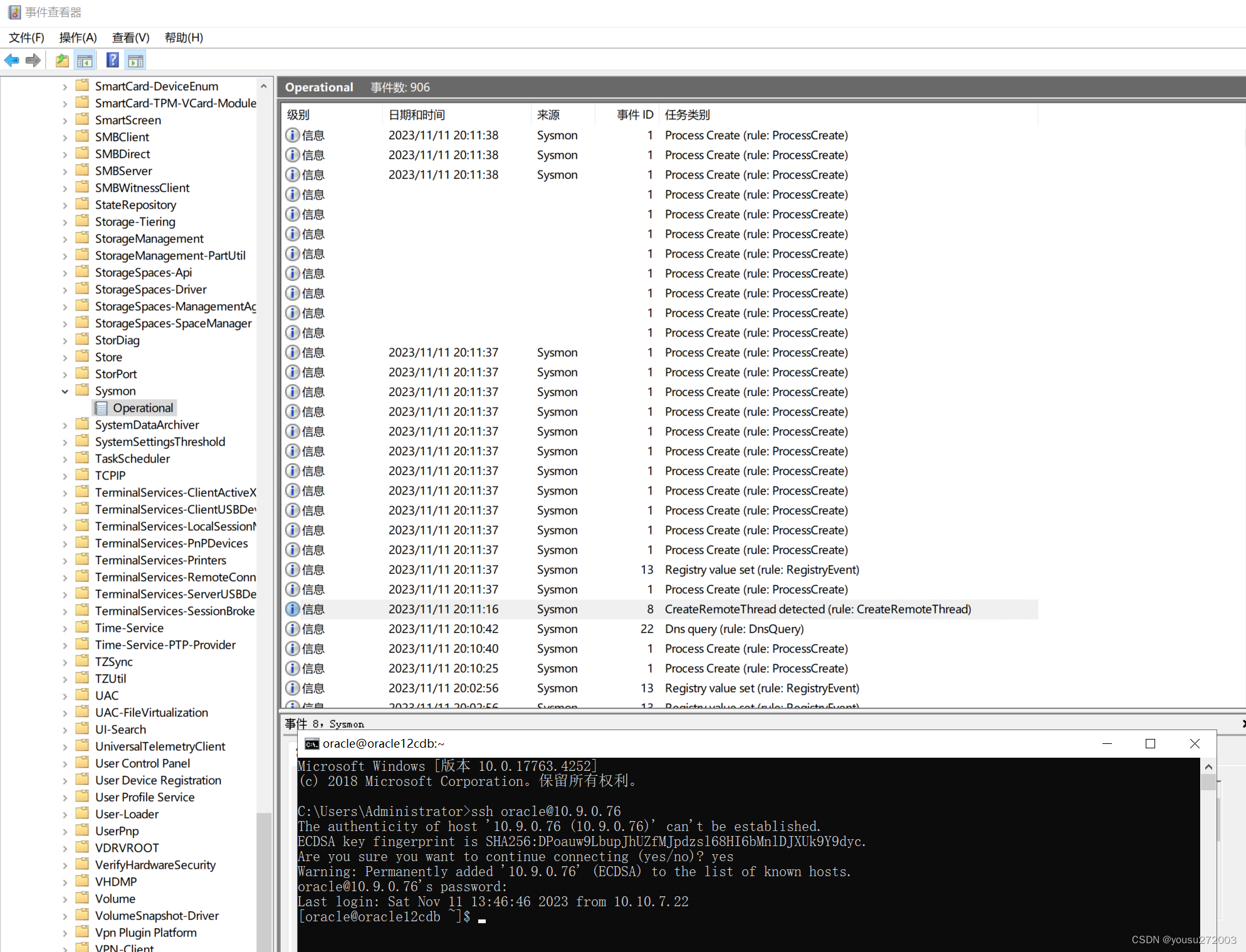Expand the TaskScheduler folder
The height and width of the screenshot is (952, 1246).
[x=65, y=459]
